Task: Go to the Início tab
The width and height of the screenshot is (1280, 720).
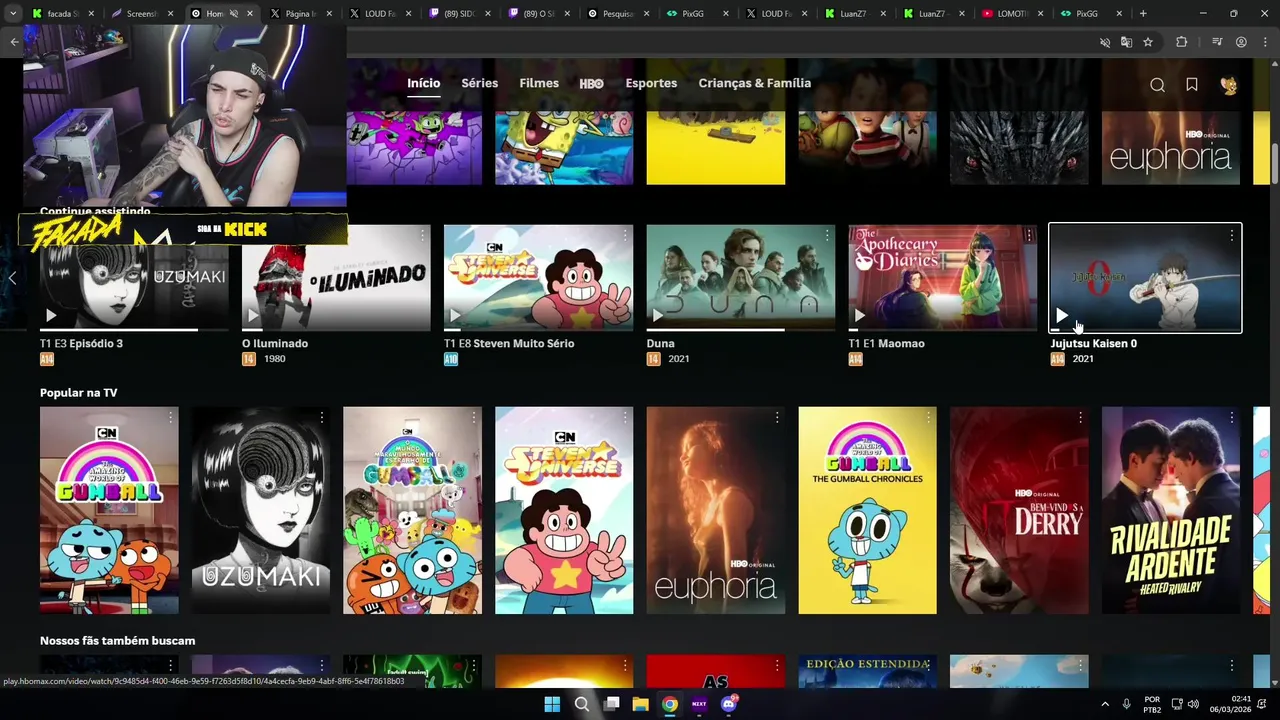Action: pos(423,83)
